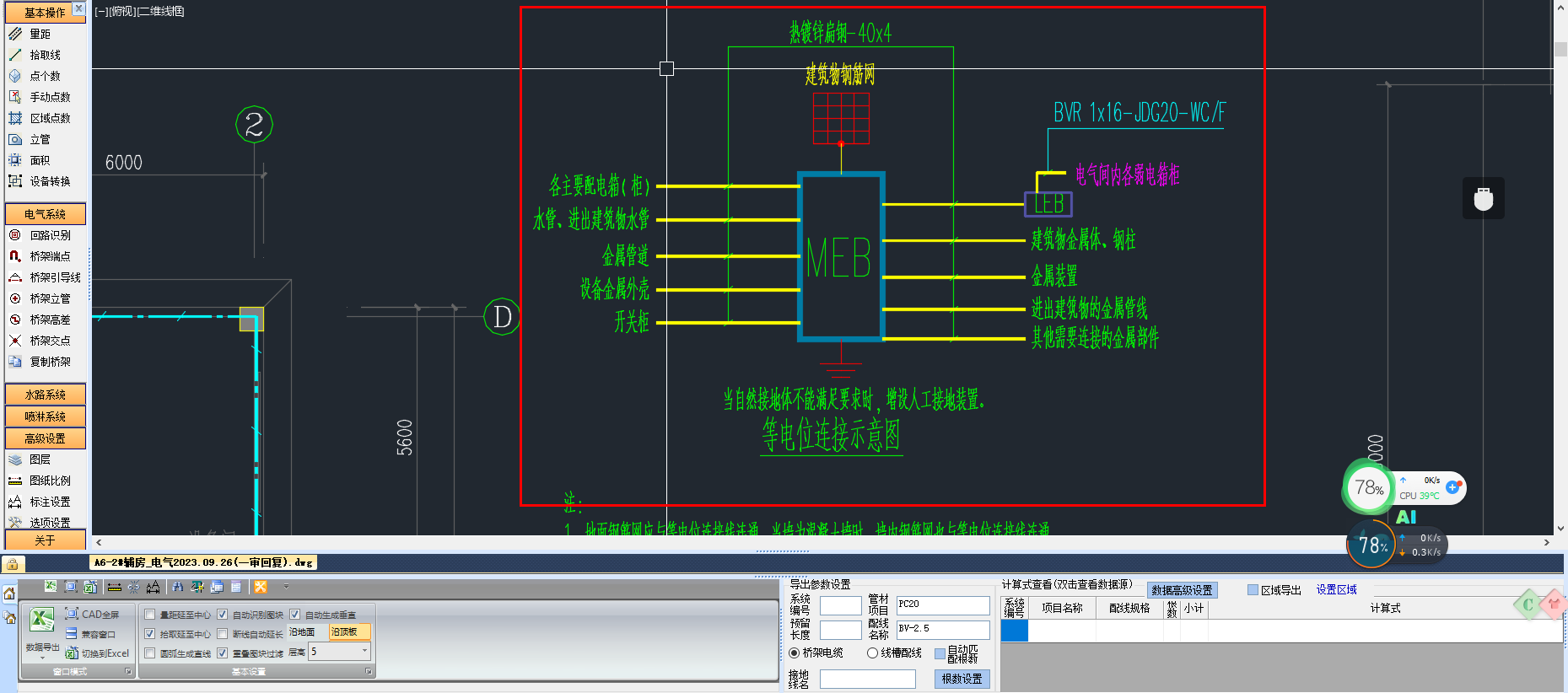This screenshot has height=693, width=1568.
Task: Expand the quick access toolbar customize arrow
Action: [286, 587]
